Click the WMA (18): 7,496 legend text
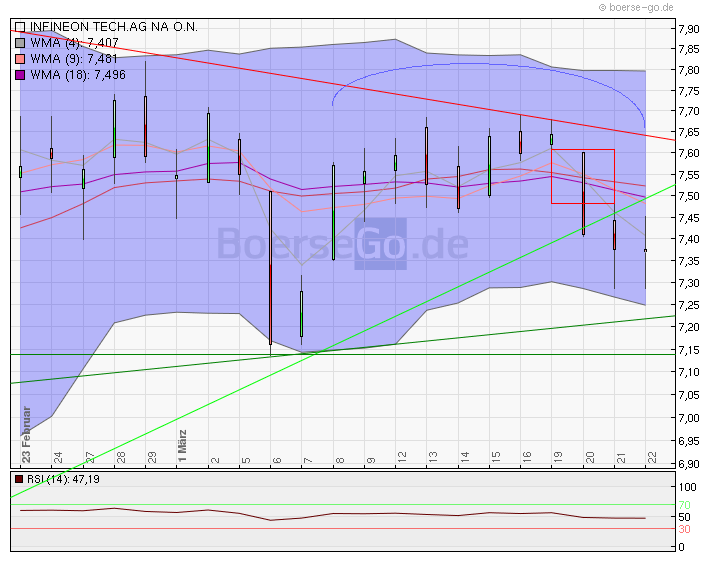The image size is (720, 561). (78, 75)
